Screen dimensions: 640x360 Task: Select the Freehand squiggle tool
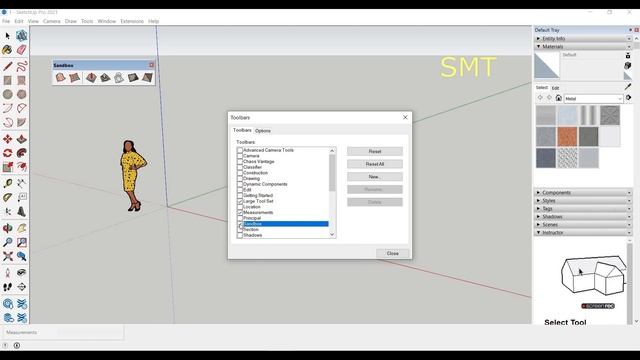coord(22,66)
